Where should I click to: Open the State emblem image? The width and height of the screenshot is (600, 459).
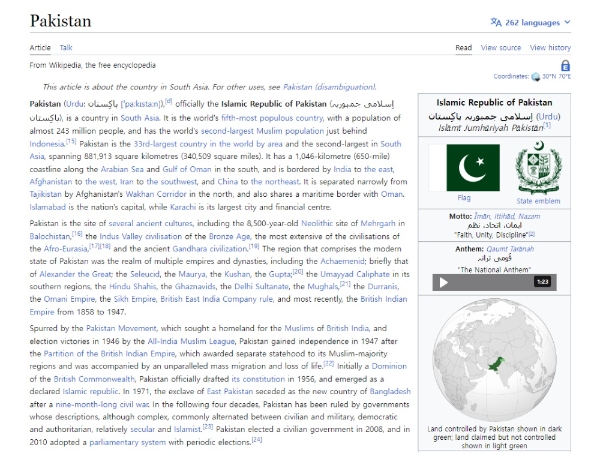[x=538, y=167]
